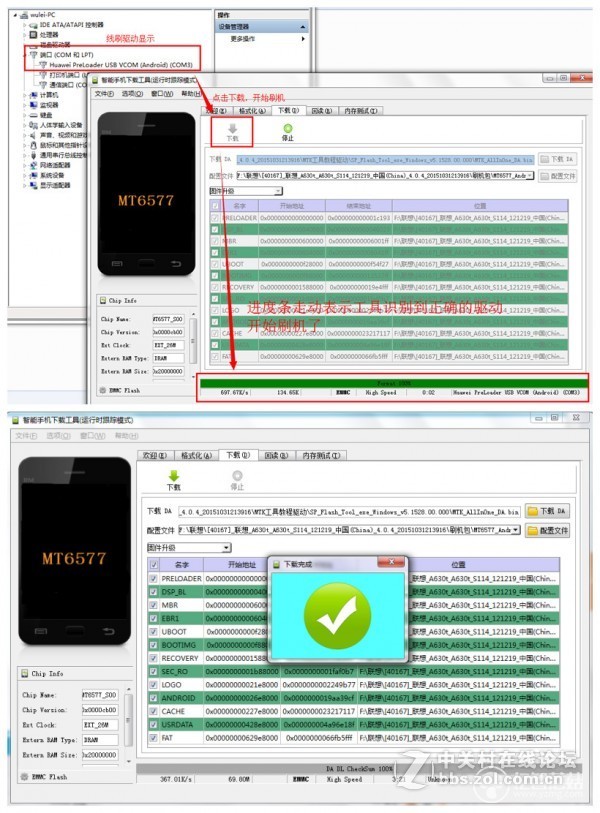Collapse the 设备管理器 actions section arrow
The height and width of the screenshot is (813, 600).
pos(303,27)
